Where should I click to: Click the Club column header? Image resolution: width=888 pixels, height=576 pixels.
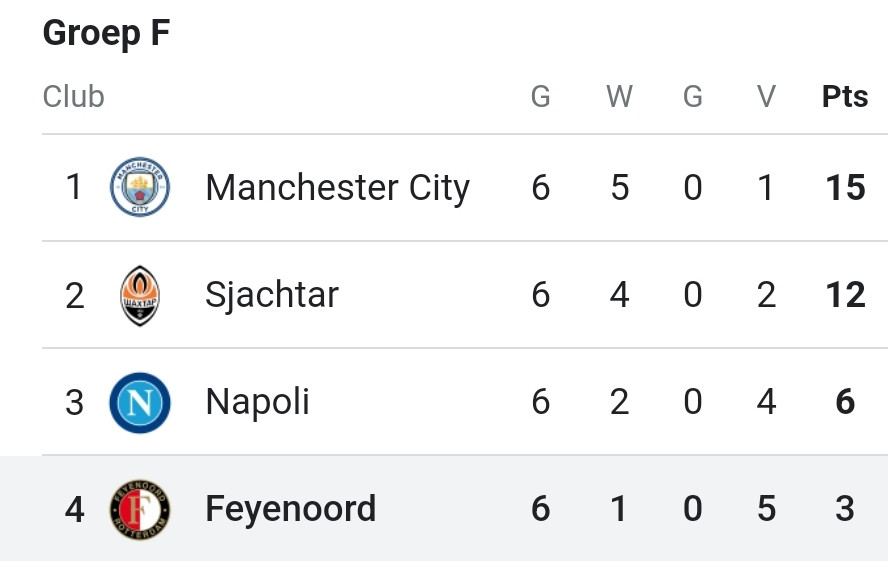tap(74, 96)
